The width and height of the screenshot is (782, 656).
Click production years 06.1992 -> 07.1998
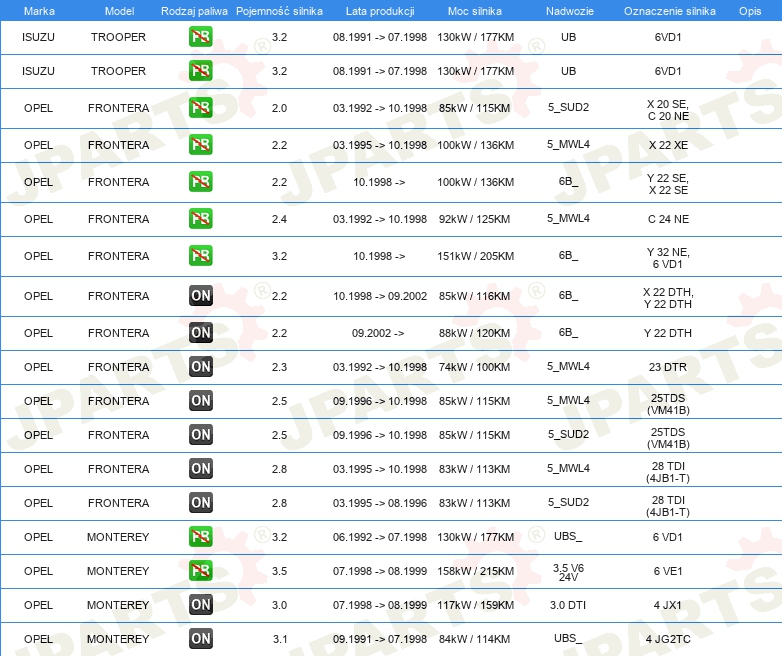pyautogui.click(x=380, y=537)
